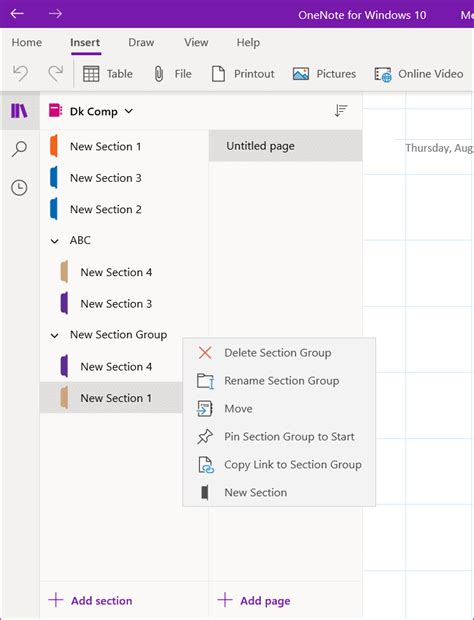Switch to the Home tab
The height and width of the screenshot is (620, 474).
point(26,42)
